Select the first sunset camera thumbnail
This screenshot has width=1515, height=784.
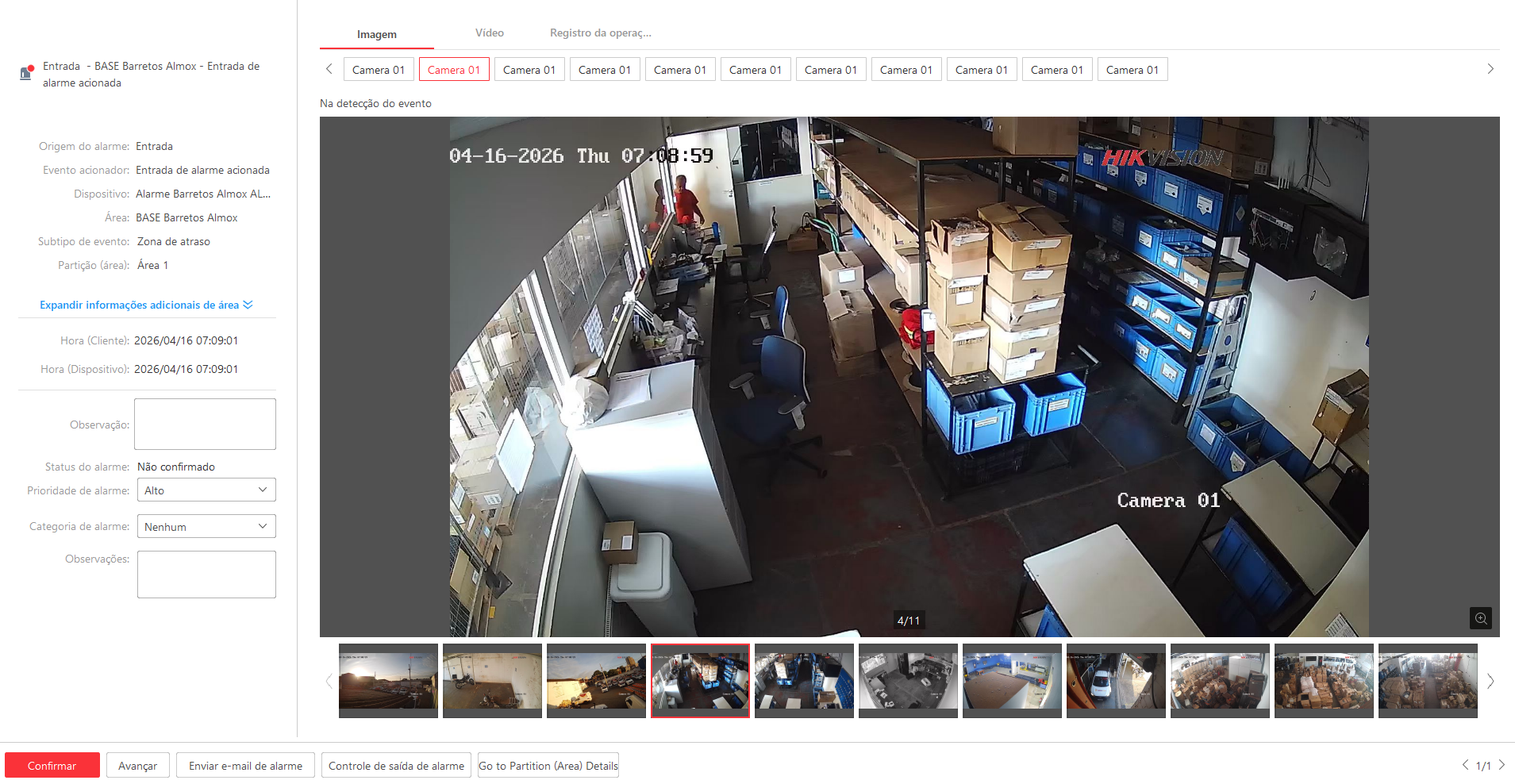388,680
